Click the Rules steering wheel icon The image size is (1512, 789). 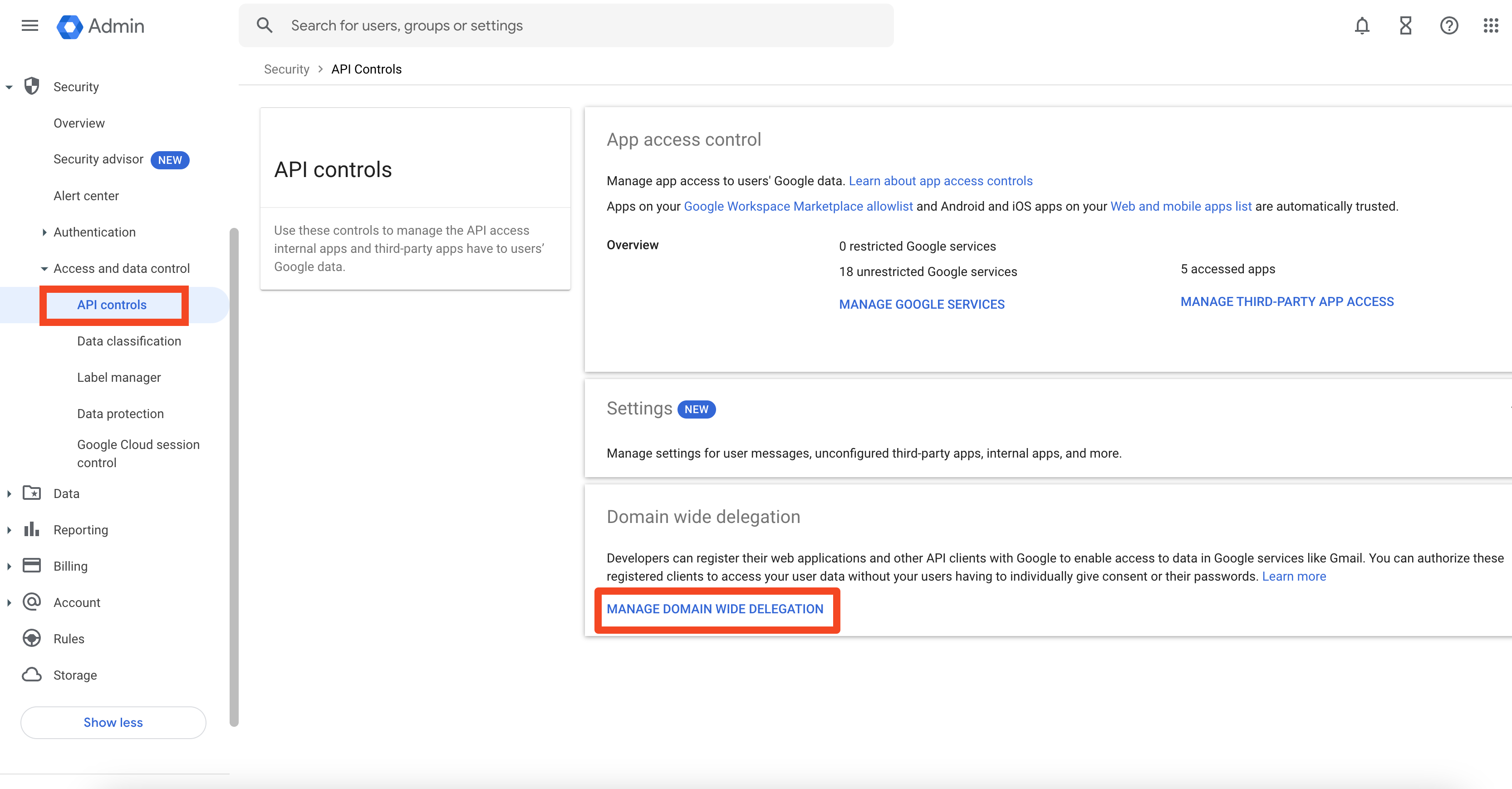pos(32,638)
